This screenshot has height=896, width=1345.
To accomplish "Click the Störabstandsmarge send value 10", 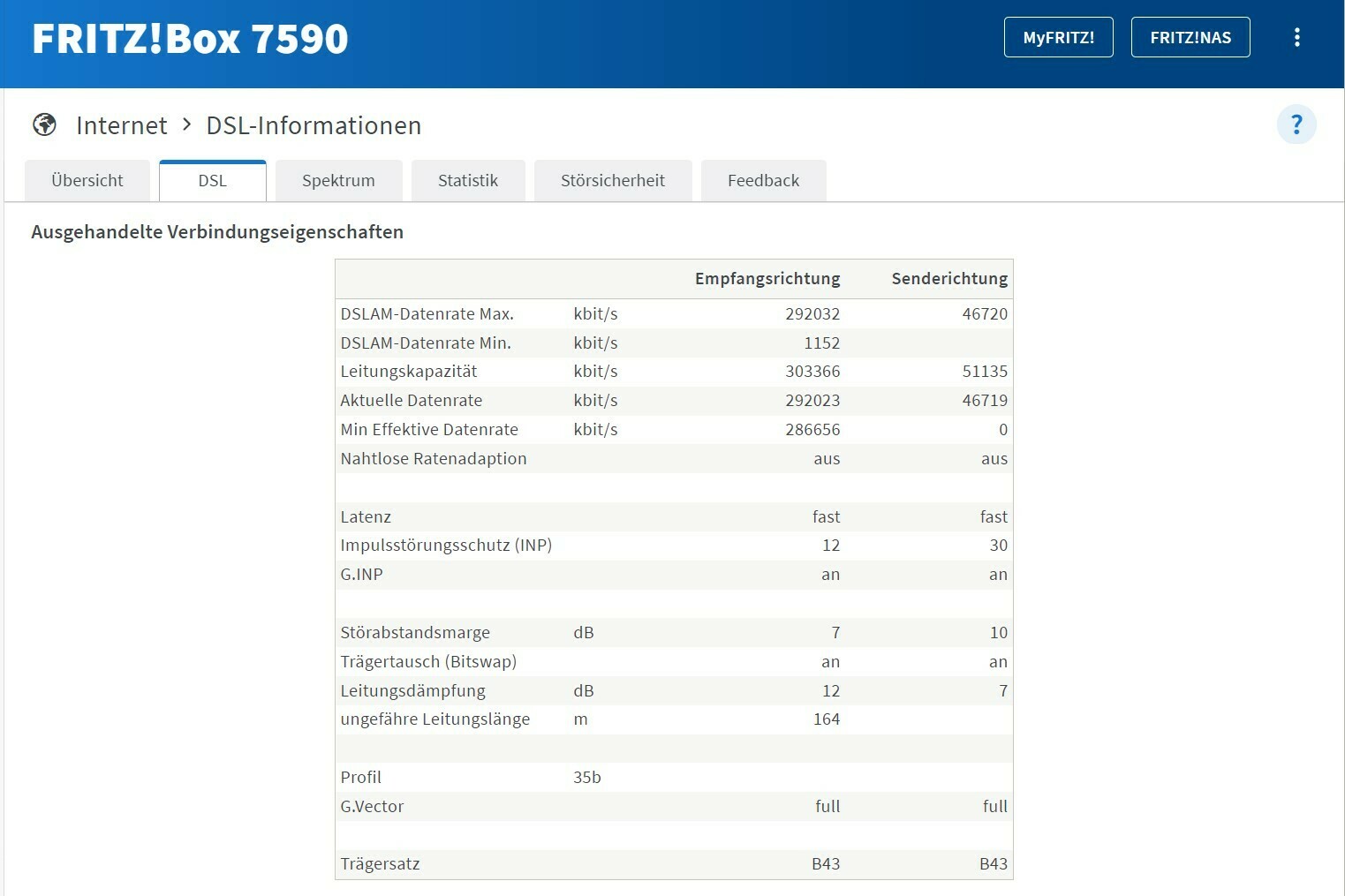I will click(998, 633).
